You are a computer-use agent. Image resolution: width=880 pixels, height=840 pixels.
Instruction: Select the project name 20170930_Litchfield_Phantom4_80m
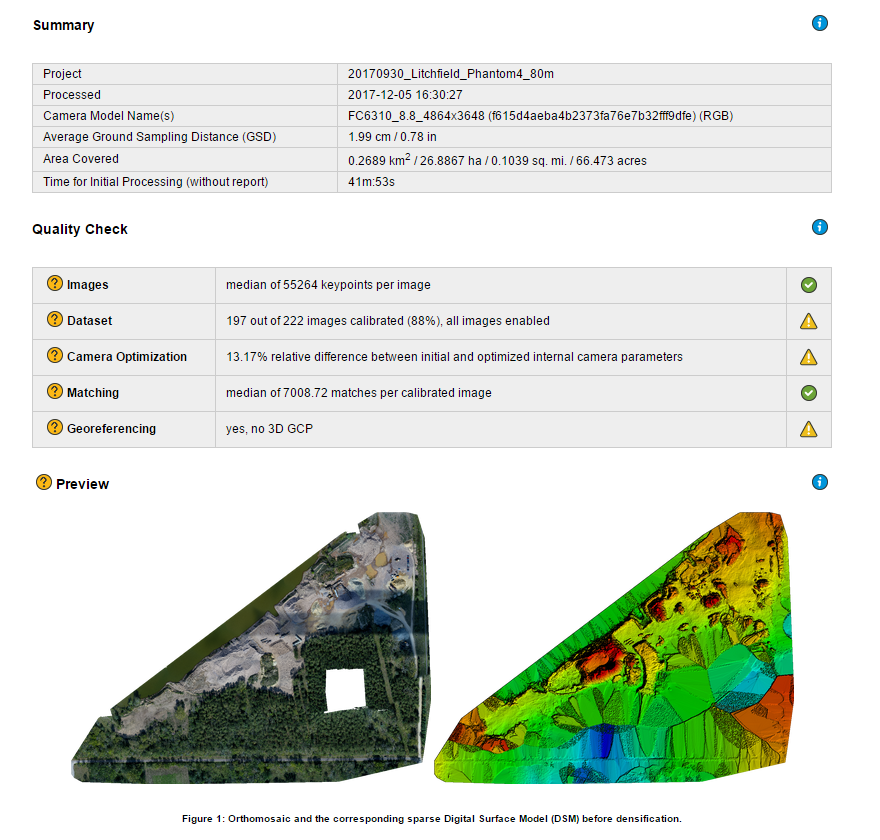click(451, 74)
